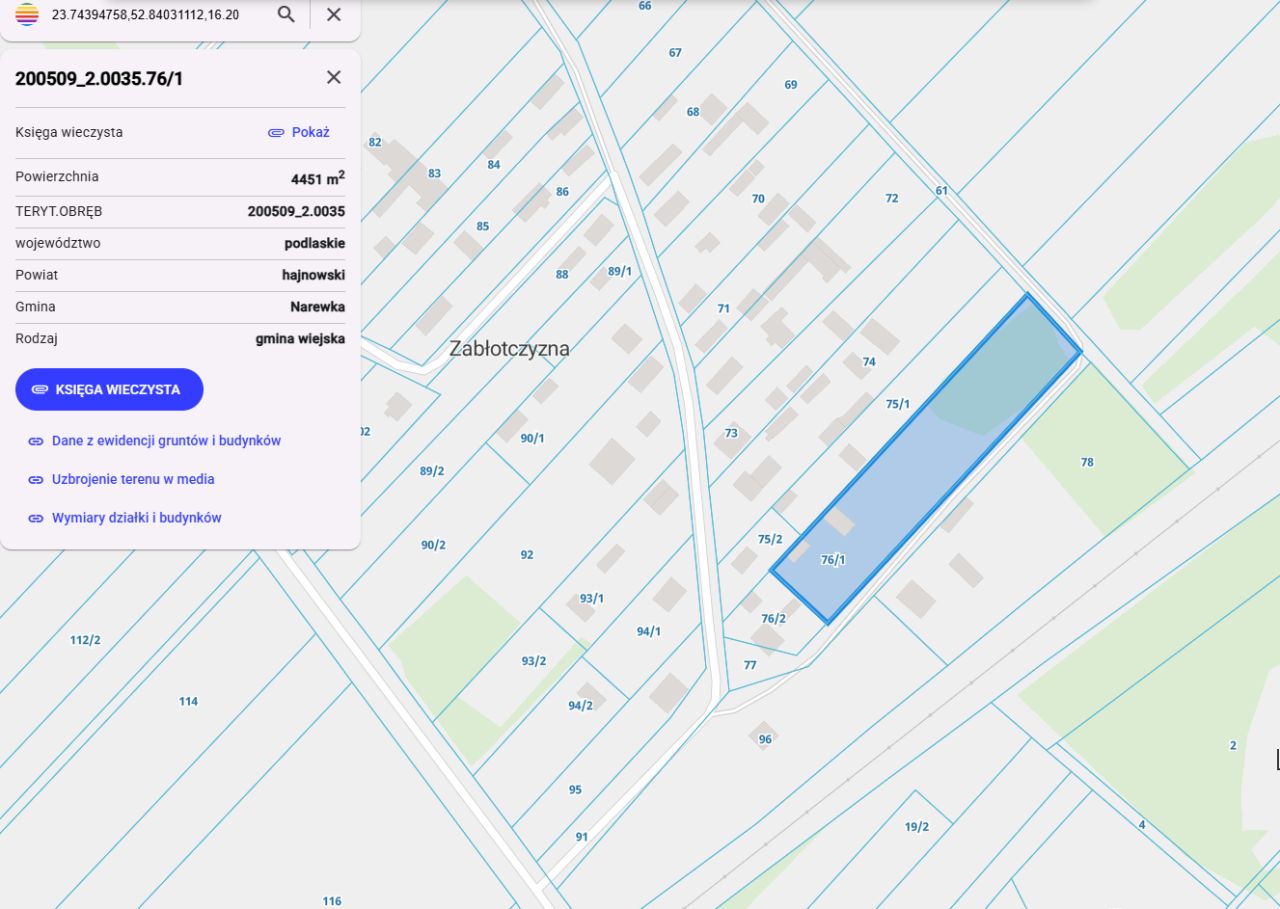
Task: Click parcel 90/2 on the map
Action: (433, 545)
